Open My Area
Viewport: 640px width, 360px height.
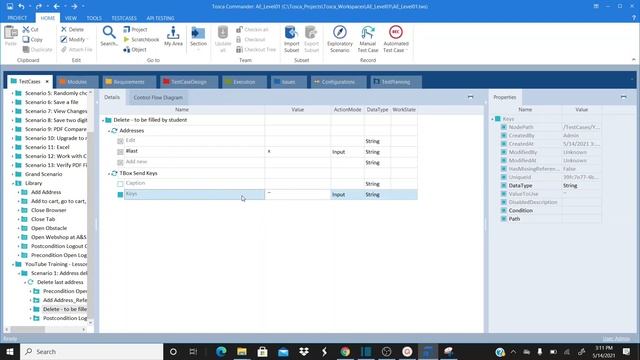pyautogui.click(x=173, y=36)
